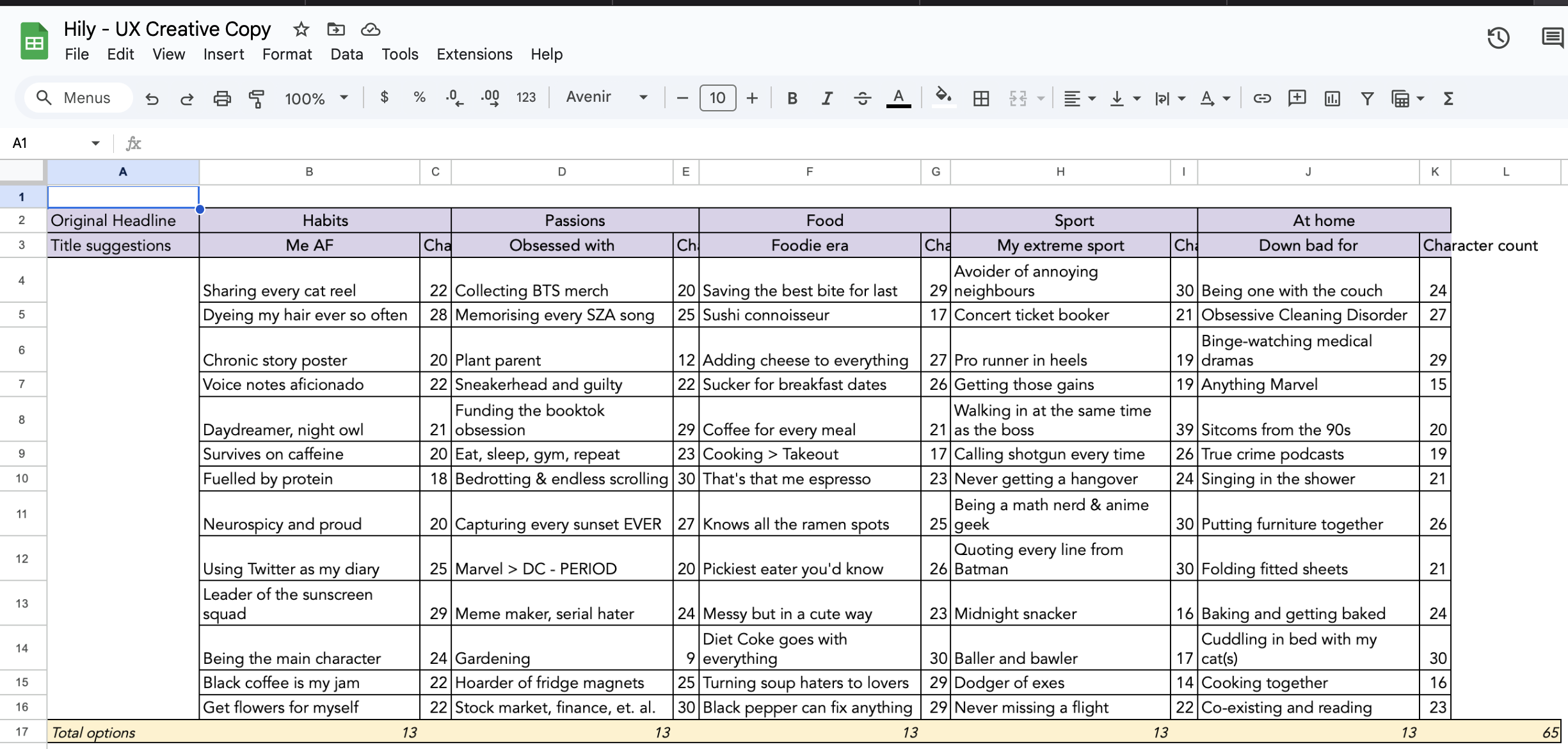
Task: Open the Format menu
Action: tap(287, 54)
